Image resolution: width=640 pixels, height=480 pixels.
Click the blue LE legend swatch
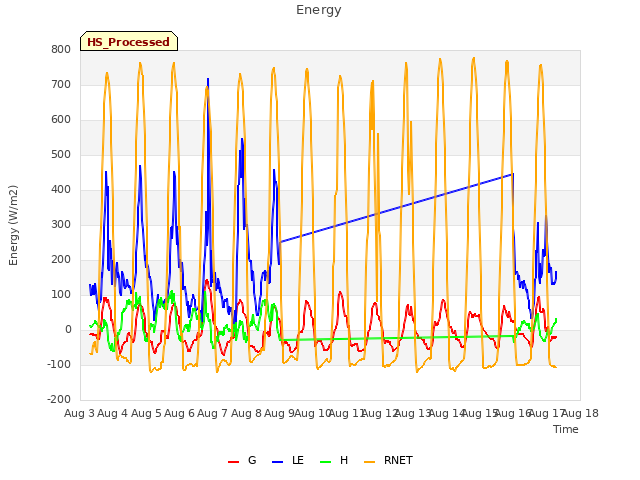click(x=277, y=462)
